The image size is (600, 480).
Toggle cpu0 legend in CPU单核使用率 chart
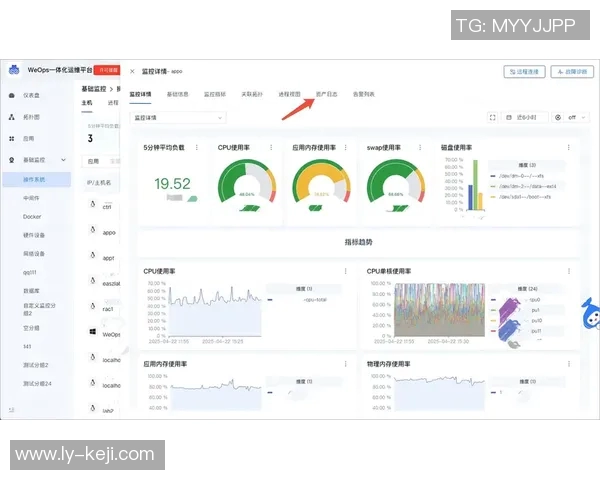tap(537, 298)
